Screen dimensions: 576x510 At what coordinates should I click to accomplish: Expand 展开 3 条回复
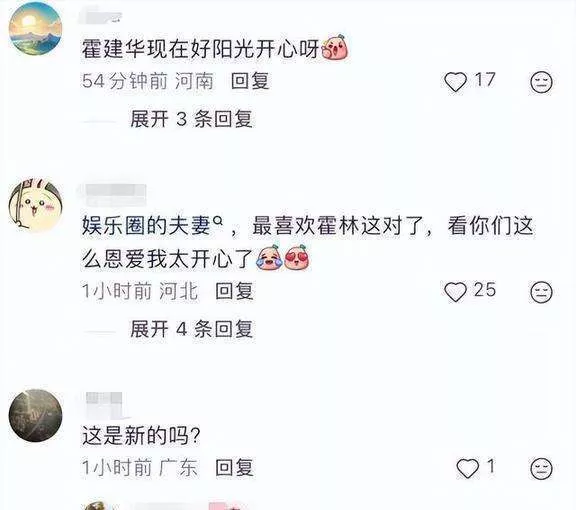tap(191, 119)
